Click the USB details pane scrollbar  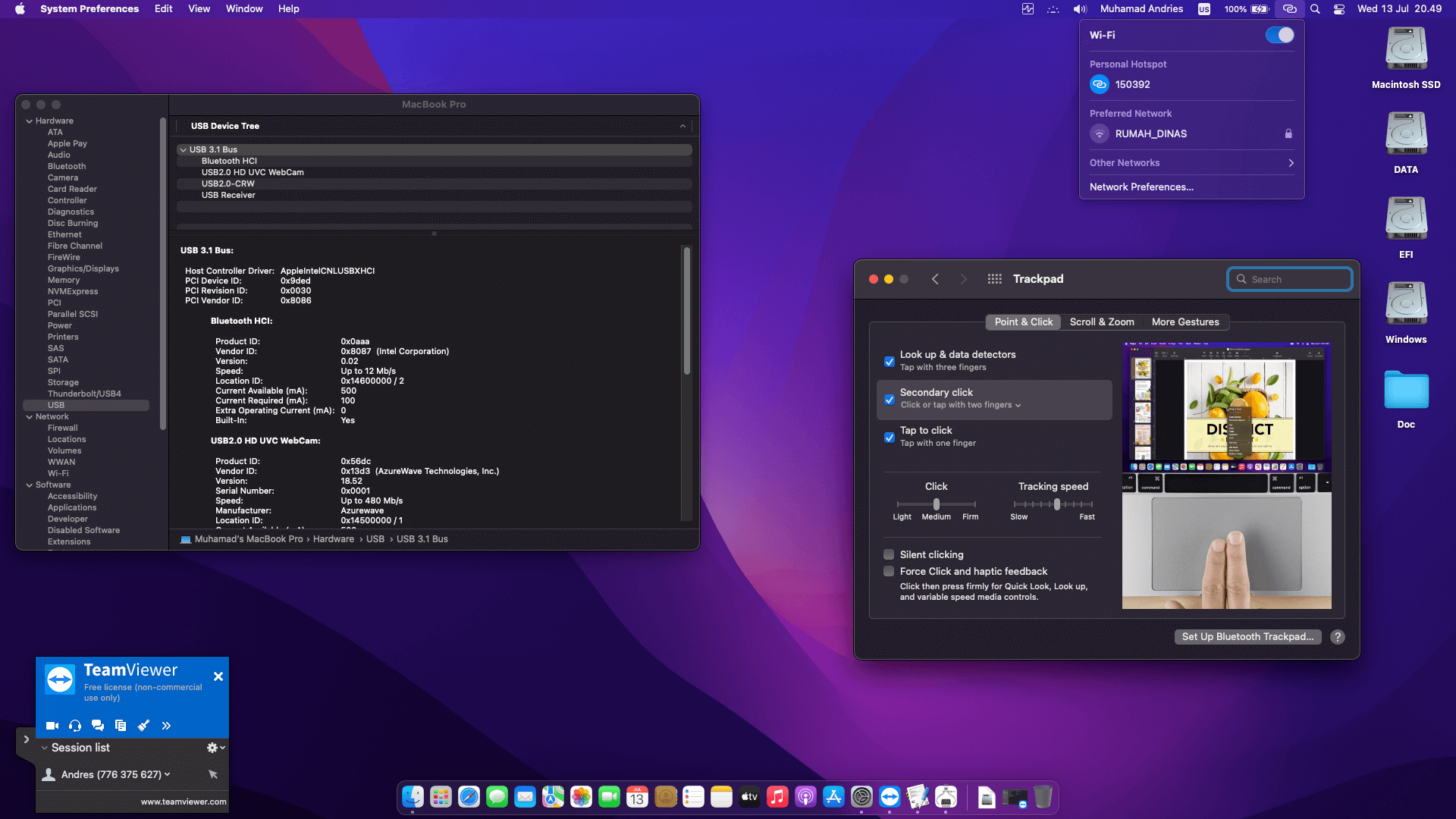coord(687,311)
